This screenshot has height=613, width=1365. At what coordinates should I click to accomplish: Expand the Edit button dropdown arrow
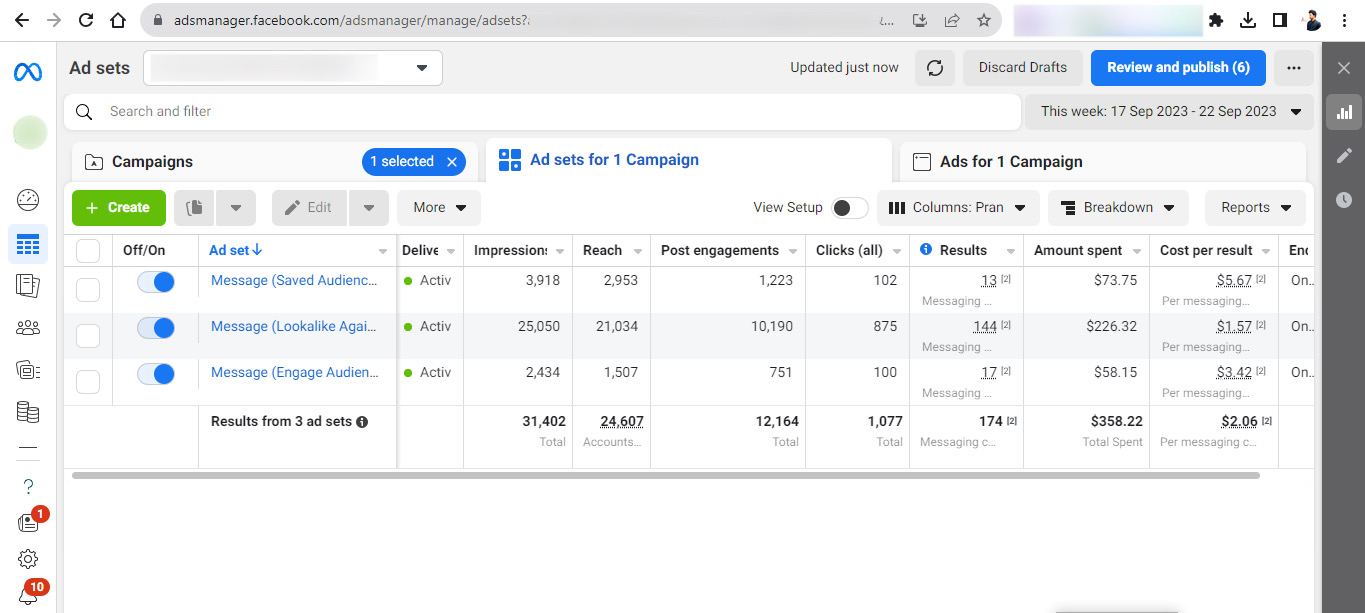369,208
